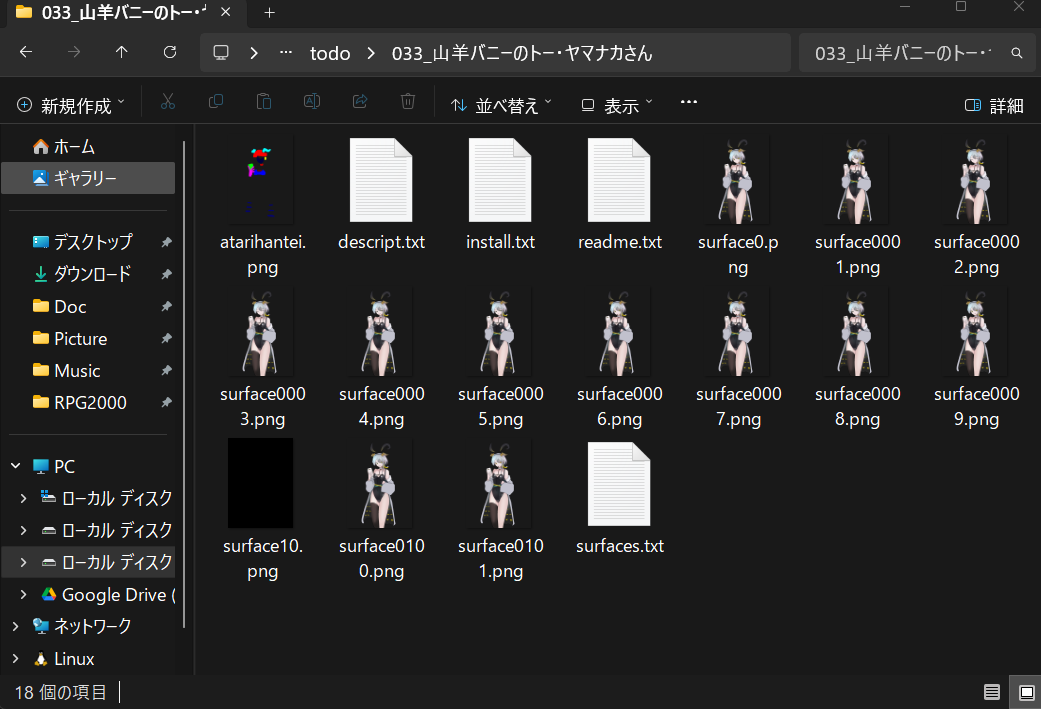Click the Delete trash can icon
This screenshot has height=709, width=1041.
pyautogui.click(x=408, y=103)
